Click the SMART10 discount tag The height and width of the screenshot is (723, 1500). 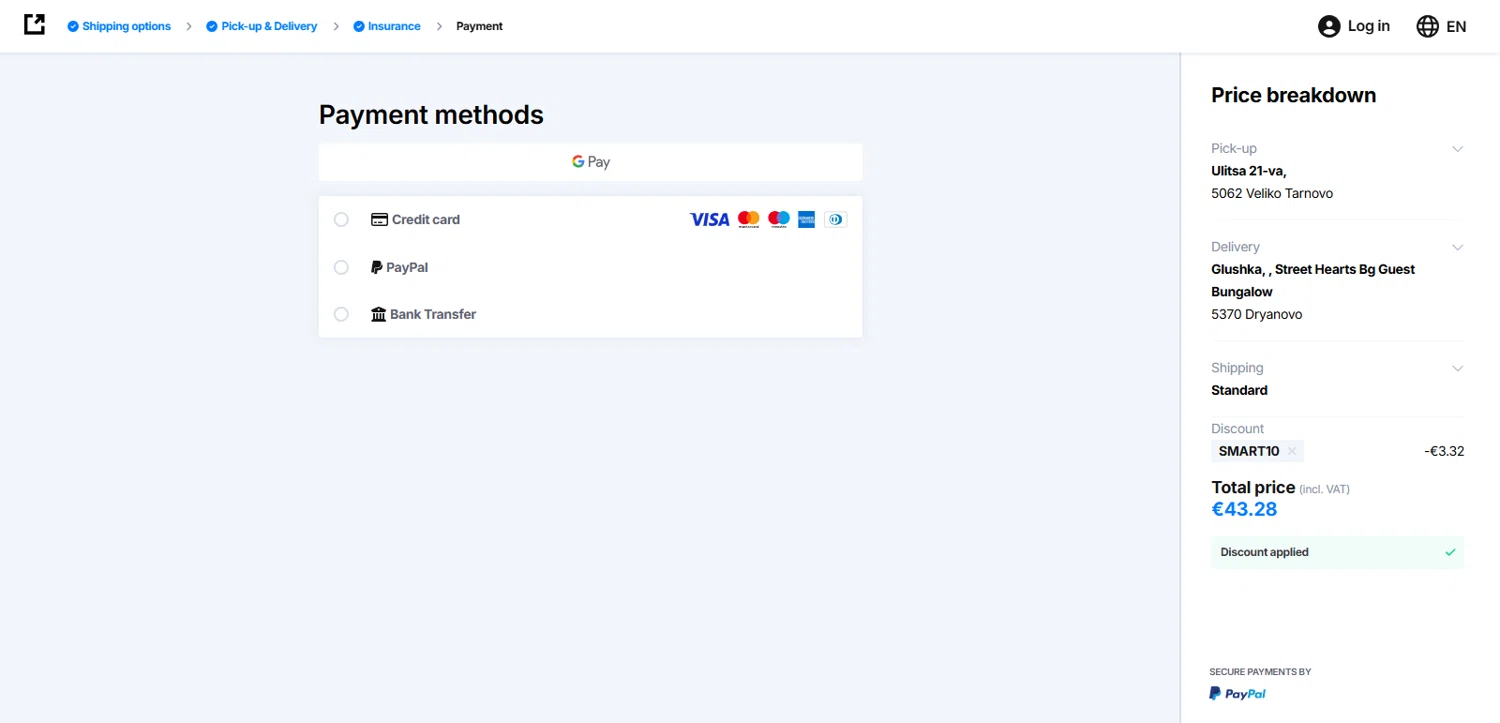tap(1257, 451)
